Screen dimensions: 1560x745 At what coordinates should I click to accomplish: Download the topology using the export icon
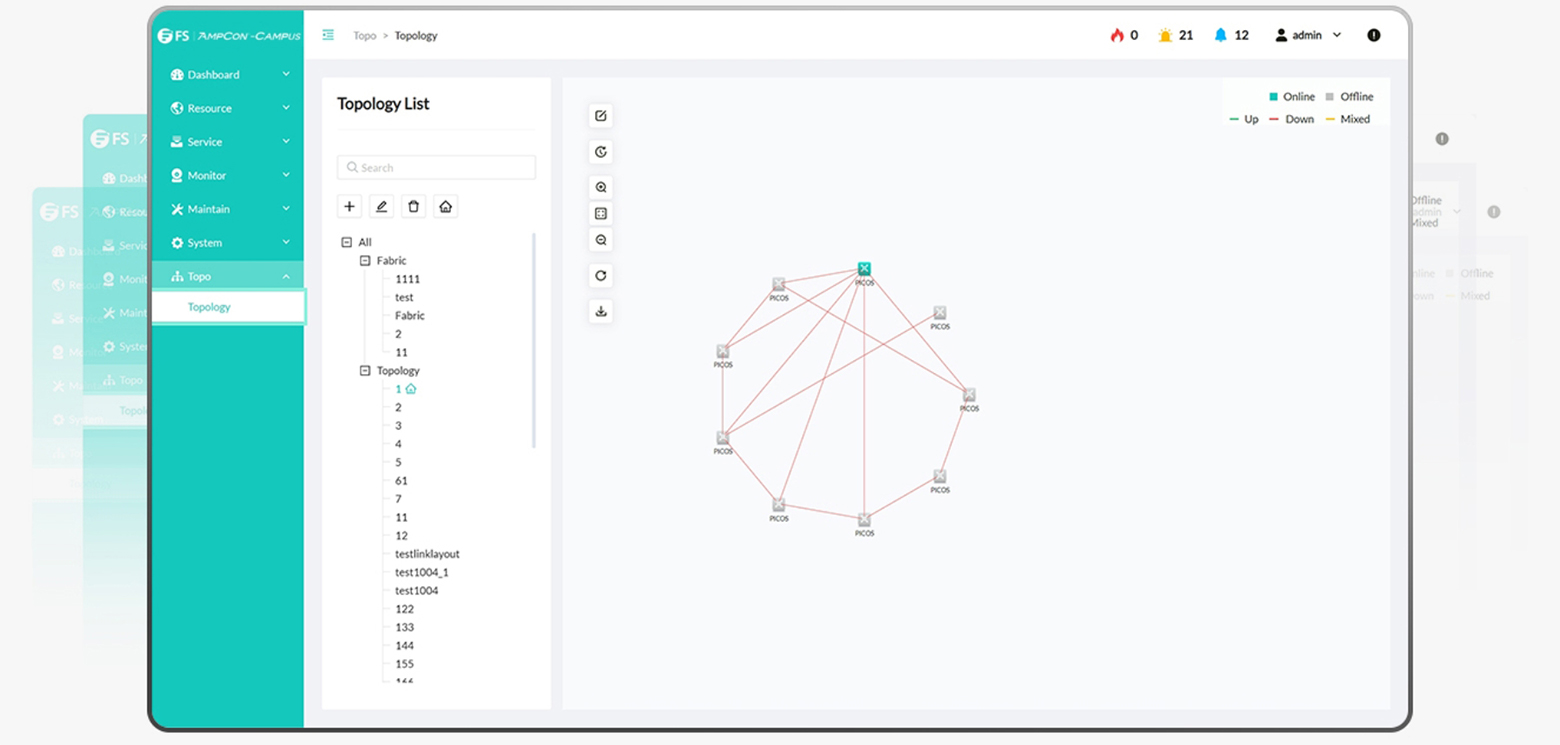click(x=600, y=311)
